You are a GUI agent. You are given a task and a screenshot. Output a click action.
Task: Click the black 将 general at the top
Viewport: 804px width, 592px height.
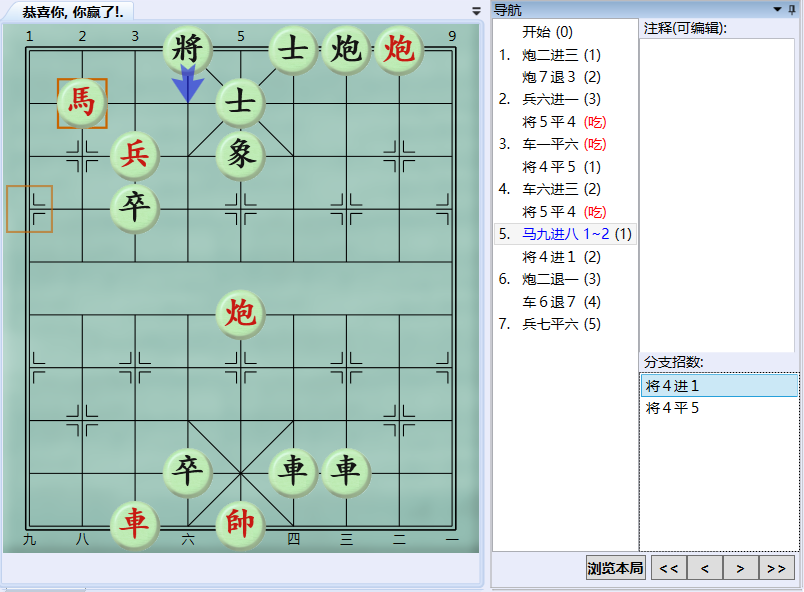pos(186,48)
